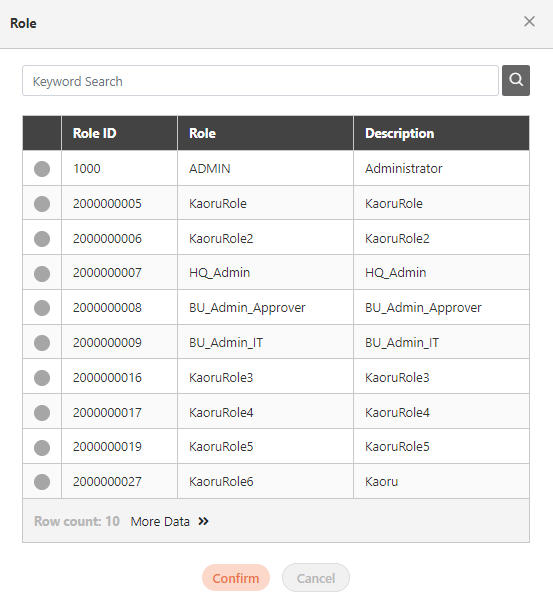Click the magnifier search icon button
This screenshot has width=553, height=601.
[x=516, y=80]
